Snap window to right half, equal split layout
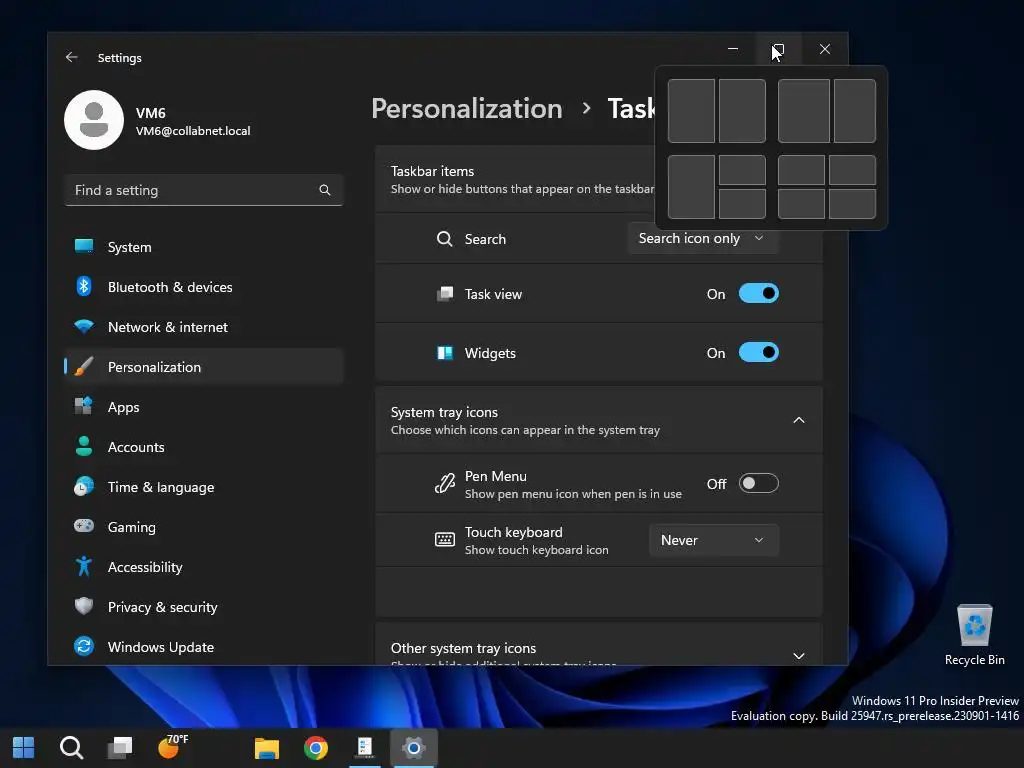 point(742,110)
